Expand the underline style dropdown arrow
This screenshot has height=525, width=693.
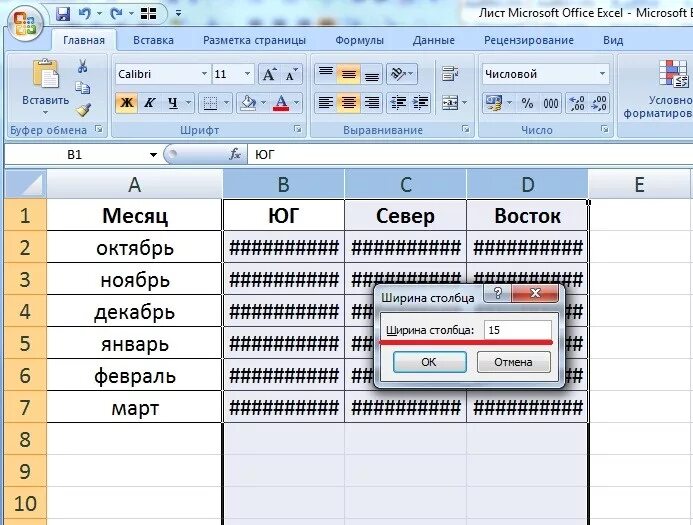[x=188, y=103]
